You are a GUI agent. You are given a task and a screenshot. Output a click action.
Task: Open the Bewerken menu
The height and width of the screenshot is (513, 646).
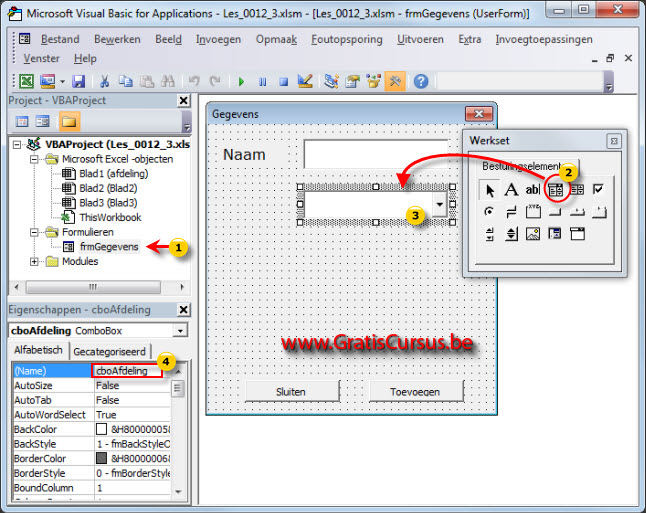[117, 39]
